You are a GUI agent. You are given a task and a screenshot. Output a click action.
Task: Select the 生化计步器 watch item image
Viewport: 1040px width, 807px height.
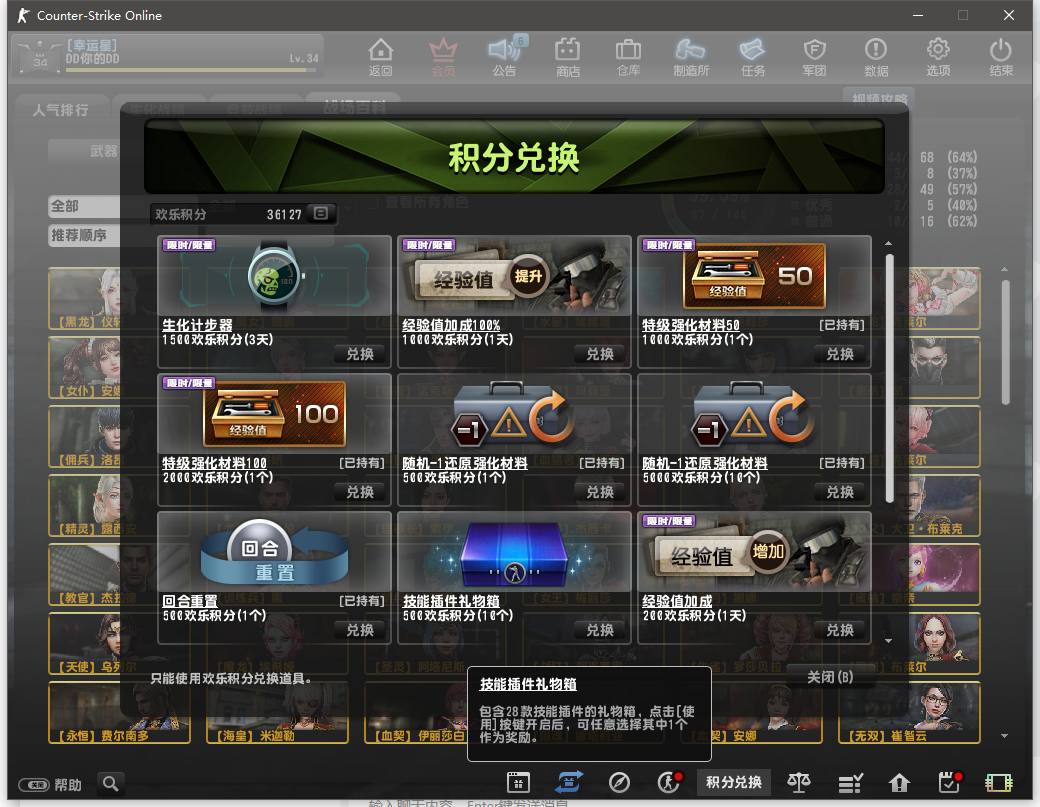click(x=275, y=276)
